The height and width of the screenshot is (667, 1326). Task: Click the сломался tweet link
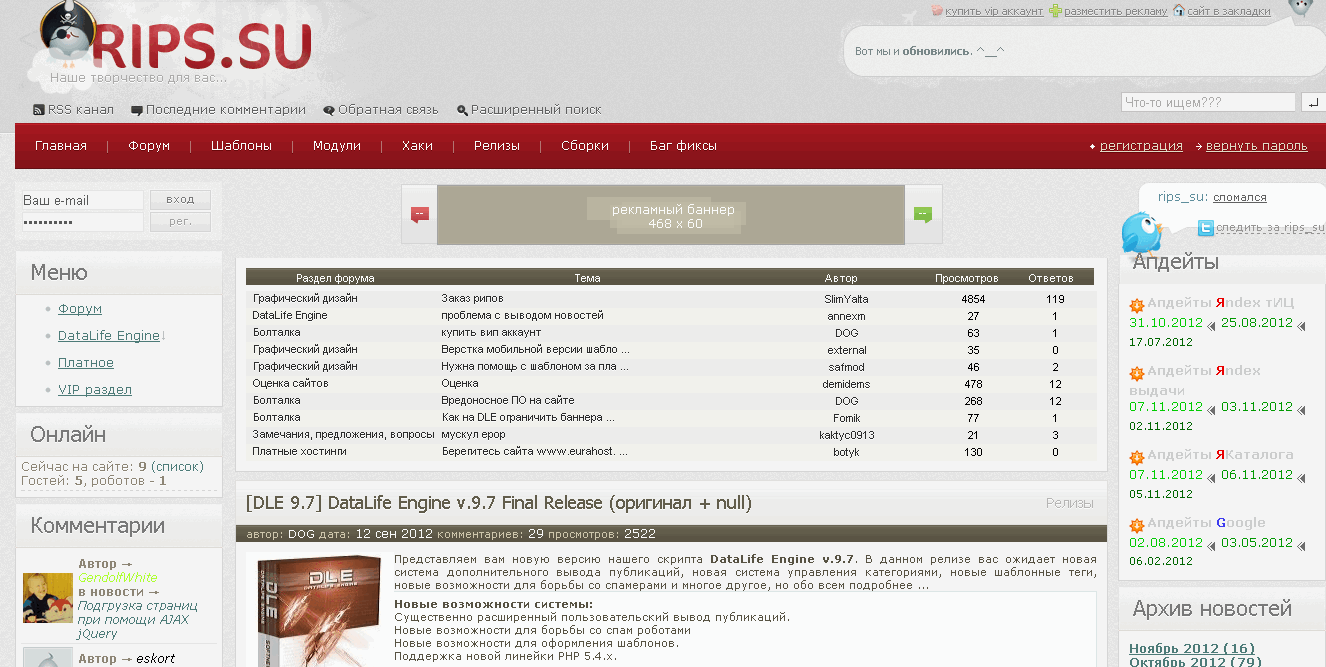pyautogui.click(x=1240, y=198)
